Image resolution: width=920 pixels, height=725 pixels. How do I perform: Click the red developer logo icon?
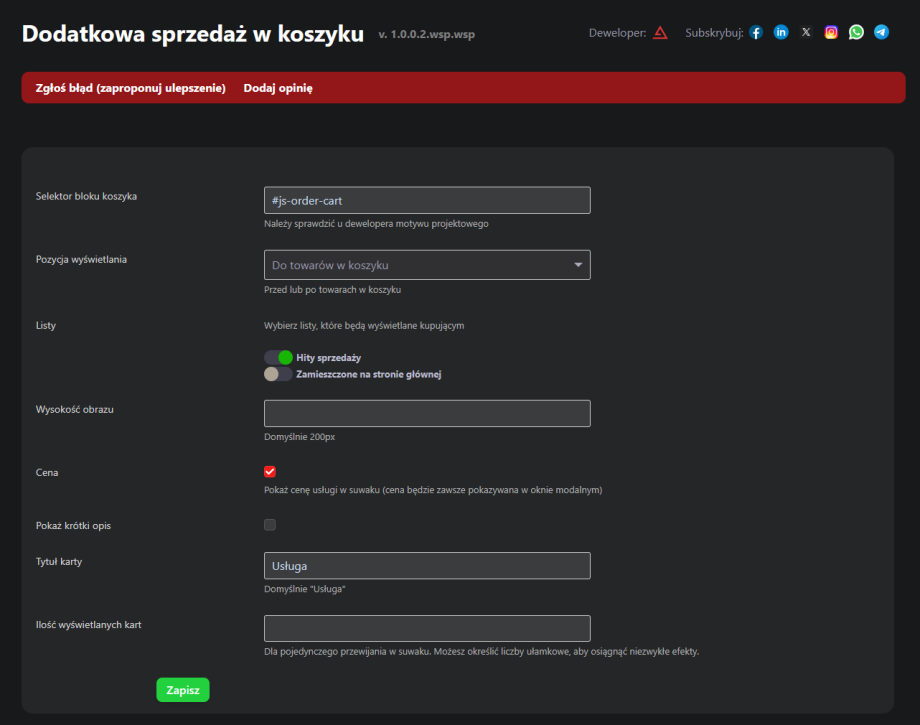pyautogui.click(x=660, y=32)
